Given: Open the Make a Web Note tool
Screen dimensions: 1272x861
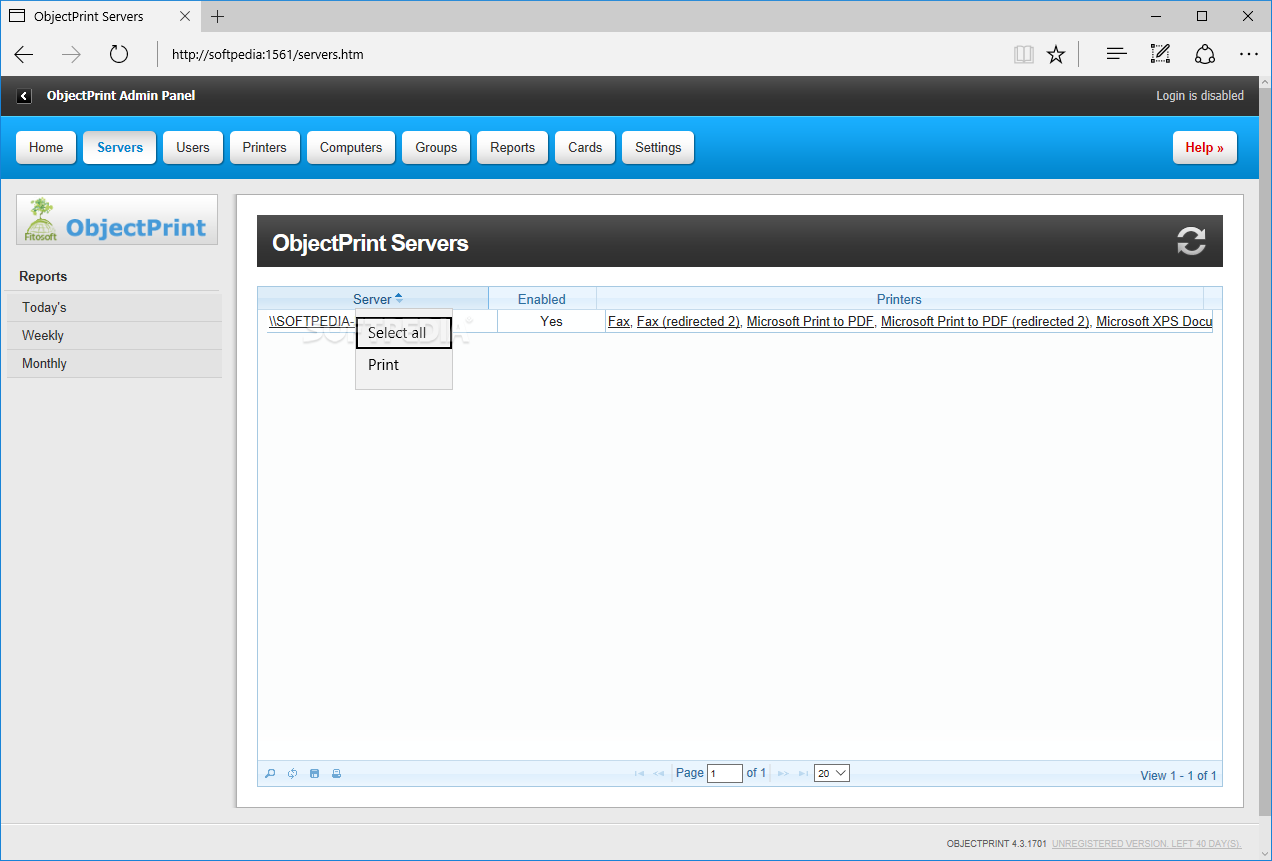Looking at the screenshot, I should coord(1160,54).
